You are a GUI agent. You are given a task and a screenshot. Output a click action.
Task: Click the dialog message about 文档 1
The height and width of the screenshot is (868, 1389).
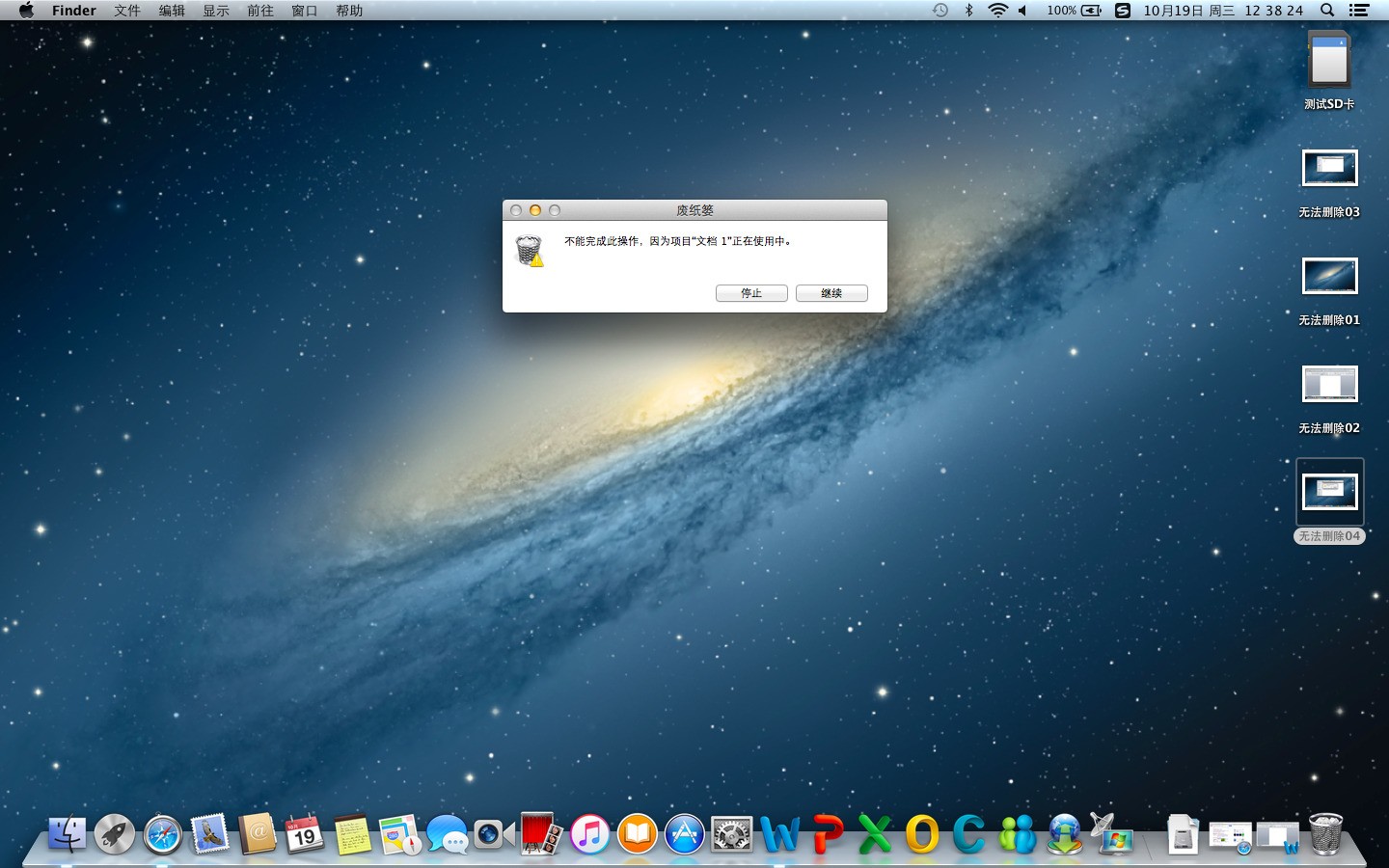(678, 241)
